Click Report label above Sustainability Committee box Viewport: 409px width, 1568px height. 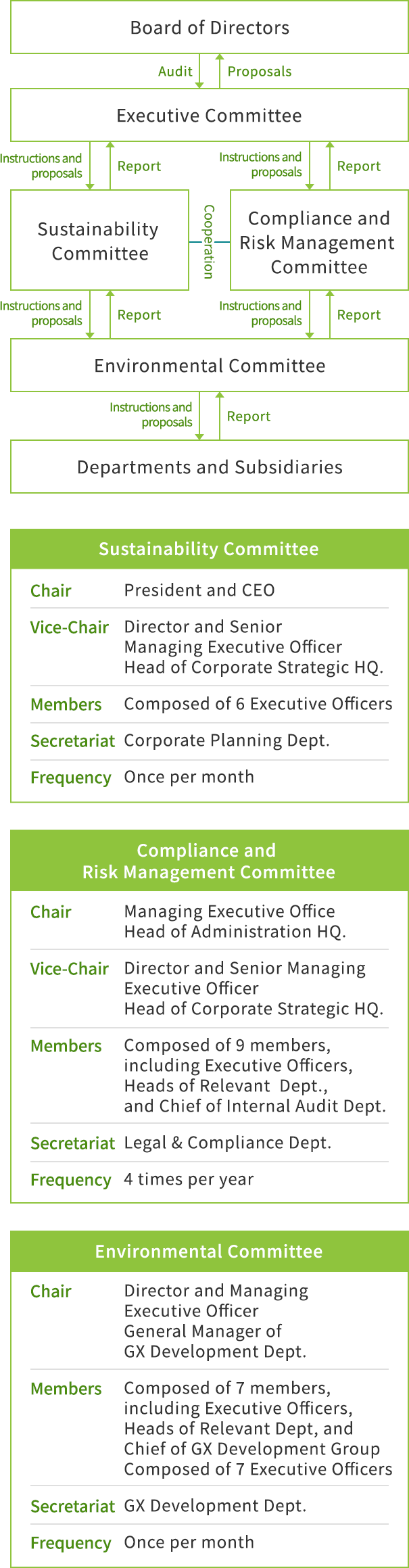(x=139, y=166)
